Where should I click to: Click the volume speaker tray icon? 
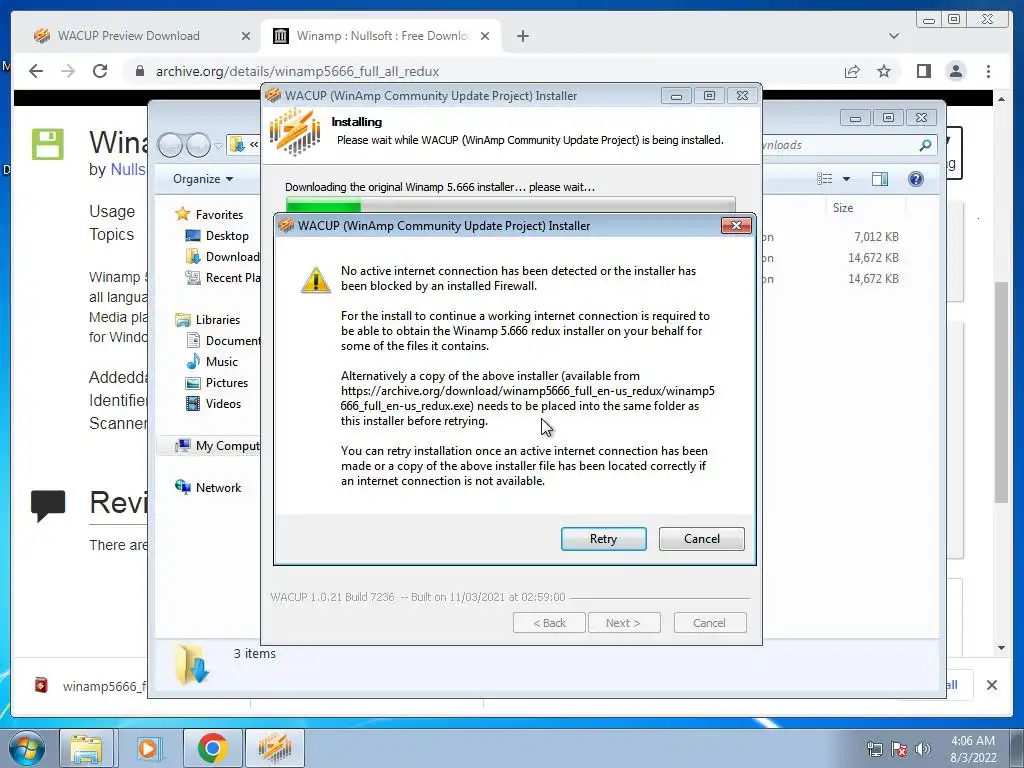922,749
